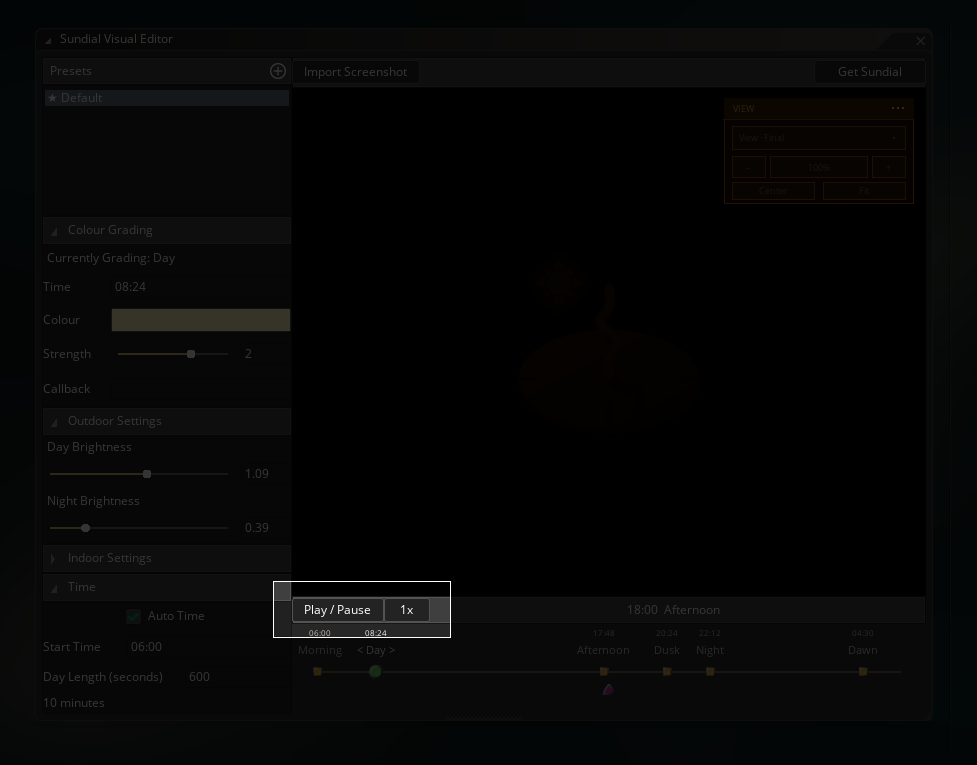977x765 pixels.
Task: Select the Dusk timeline marker
Action: (667, 672)
